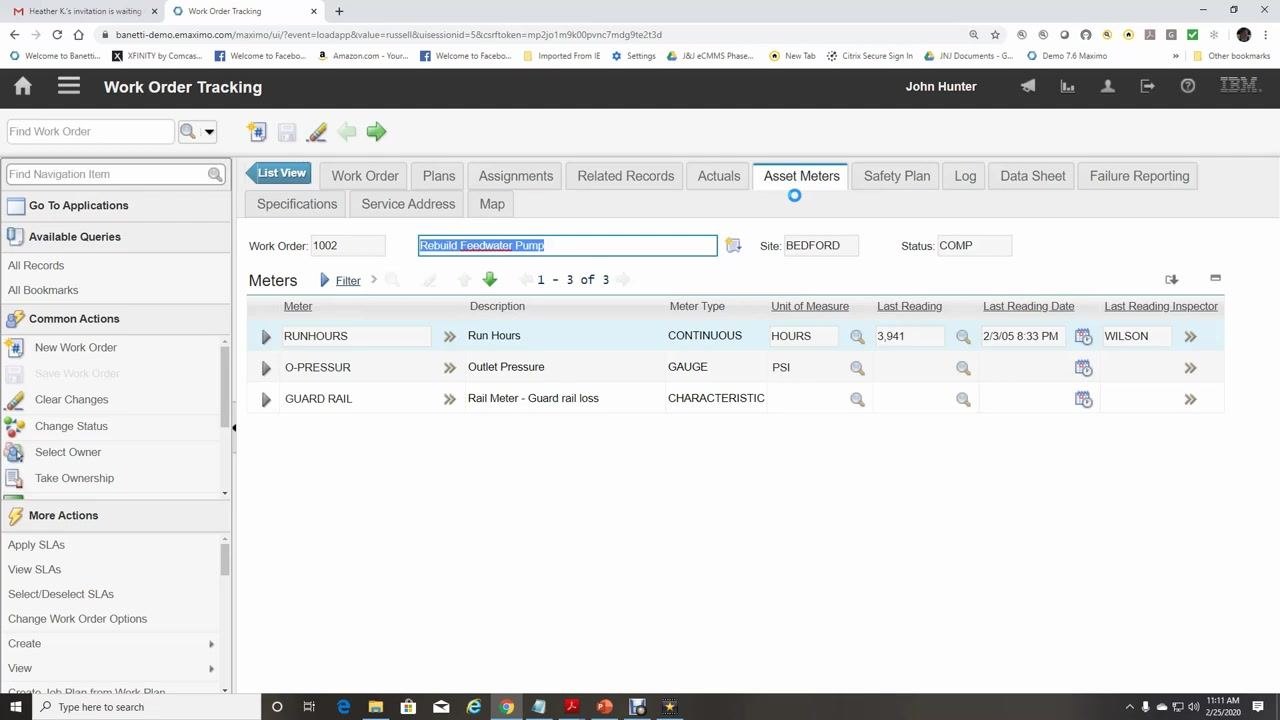Expand RUNHOURS row details

(x=266, y=337)
